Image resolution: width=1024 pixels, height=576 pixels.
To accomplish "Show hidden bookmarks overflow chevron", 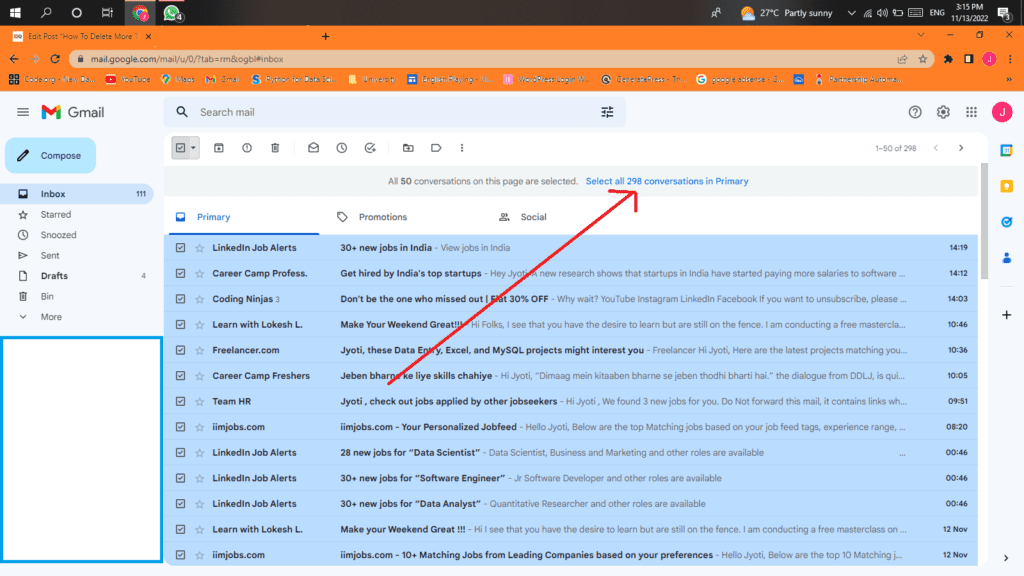I will pos(1009,79).
